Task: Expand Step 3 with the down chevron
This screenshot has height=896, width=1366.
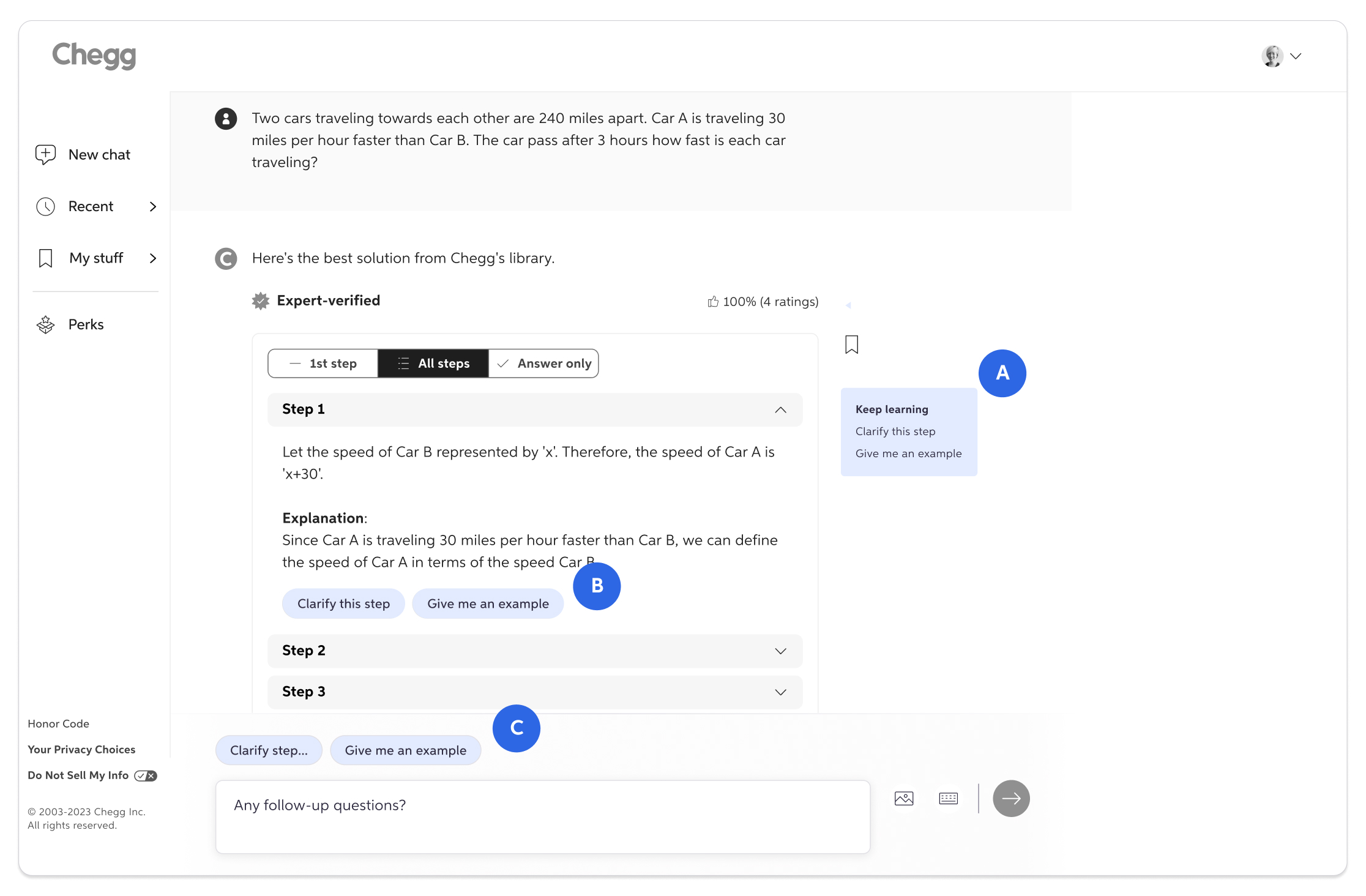Action: pos(780,692)
